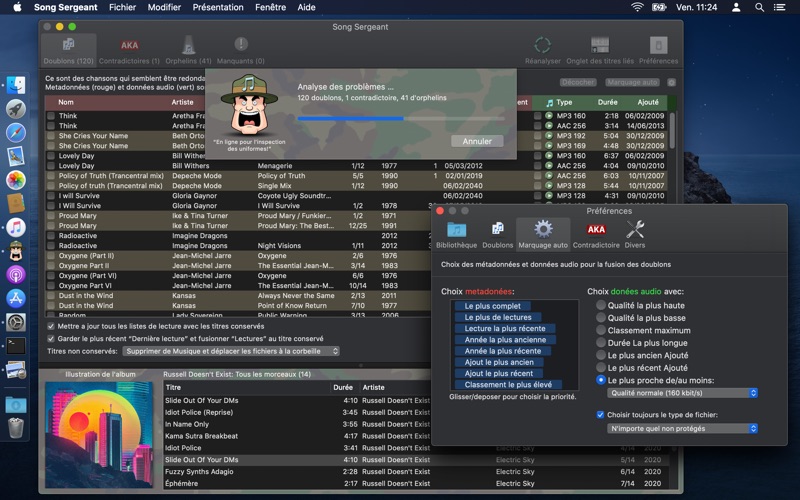The image size is (800, 500).
Task: Check the box for Lovely Day Menagerie row
Action: click(x=51, y=166)
